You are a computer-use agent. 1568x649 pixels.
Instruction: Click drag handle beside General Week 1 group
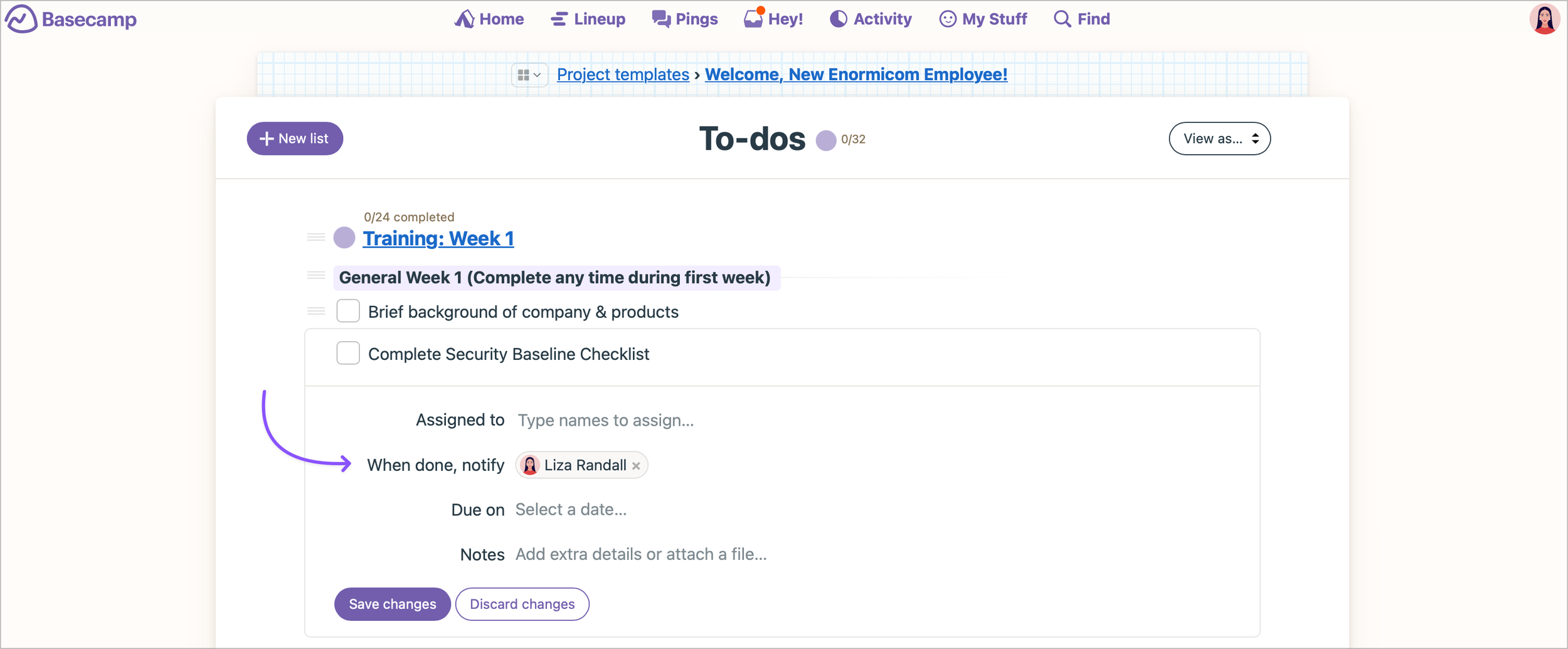pos(316,275)
